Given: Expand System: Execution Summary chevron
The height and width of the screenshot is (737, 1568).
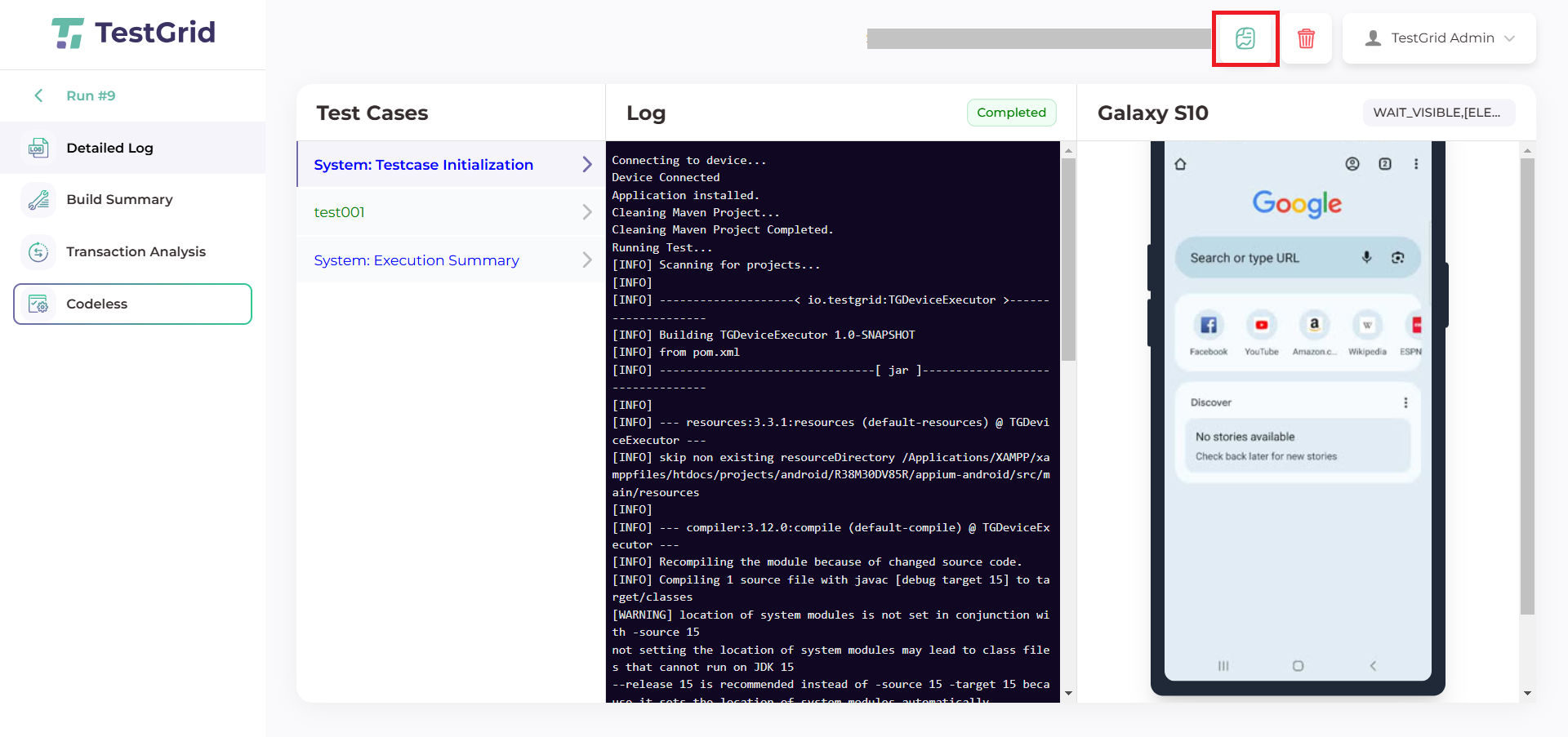Looking at the screenshot, I should pyautogui.click(x=587, y=260).
